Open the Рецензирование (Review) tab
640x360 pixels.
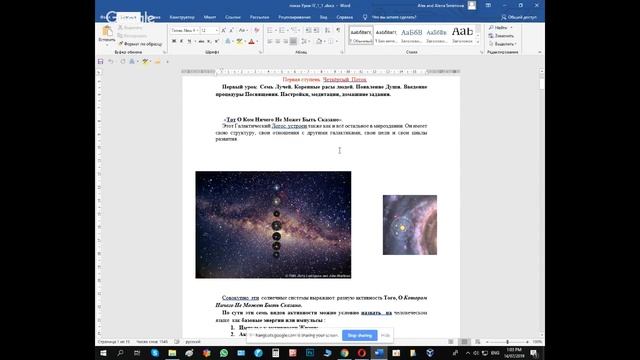point(294,17)
